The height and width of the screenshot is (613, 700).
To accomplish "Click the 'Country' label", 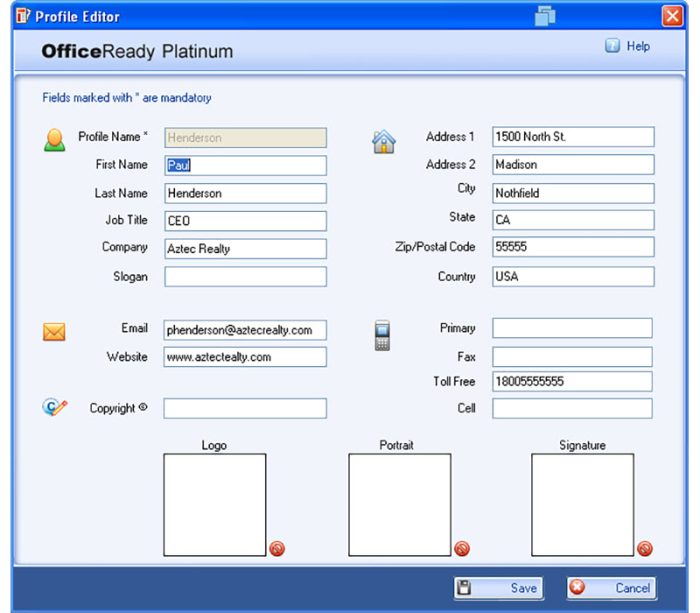I will (456, 277).
